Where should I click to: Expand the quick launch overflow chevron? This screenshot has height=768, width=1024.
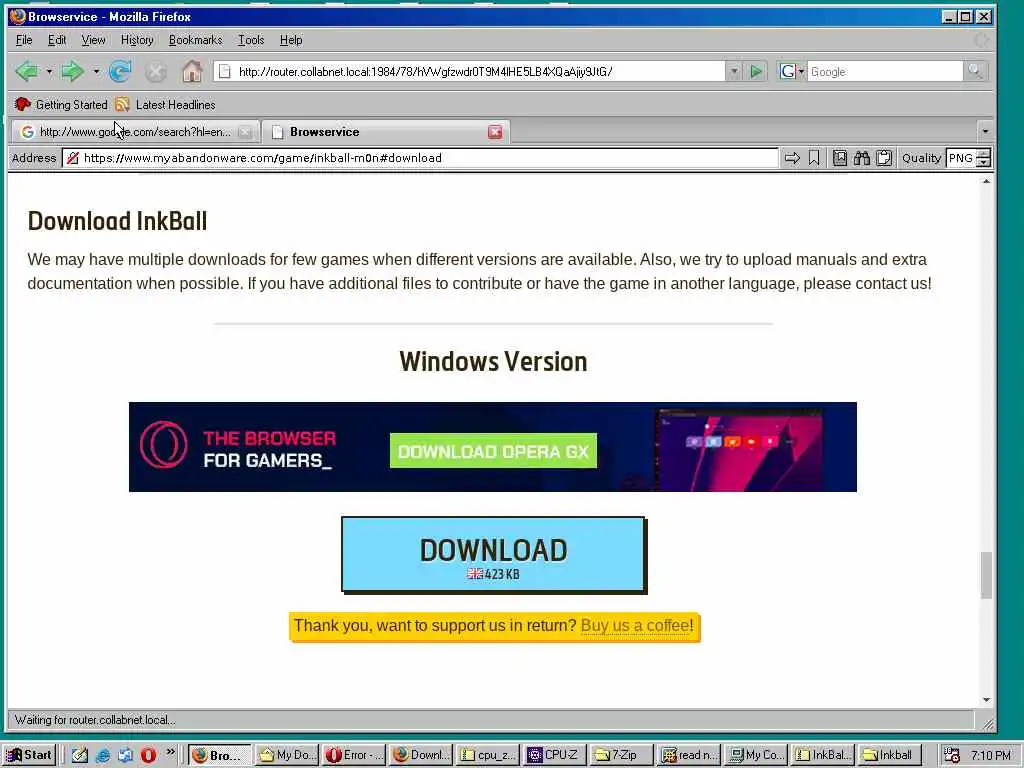point(170,752)
